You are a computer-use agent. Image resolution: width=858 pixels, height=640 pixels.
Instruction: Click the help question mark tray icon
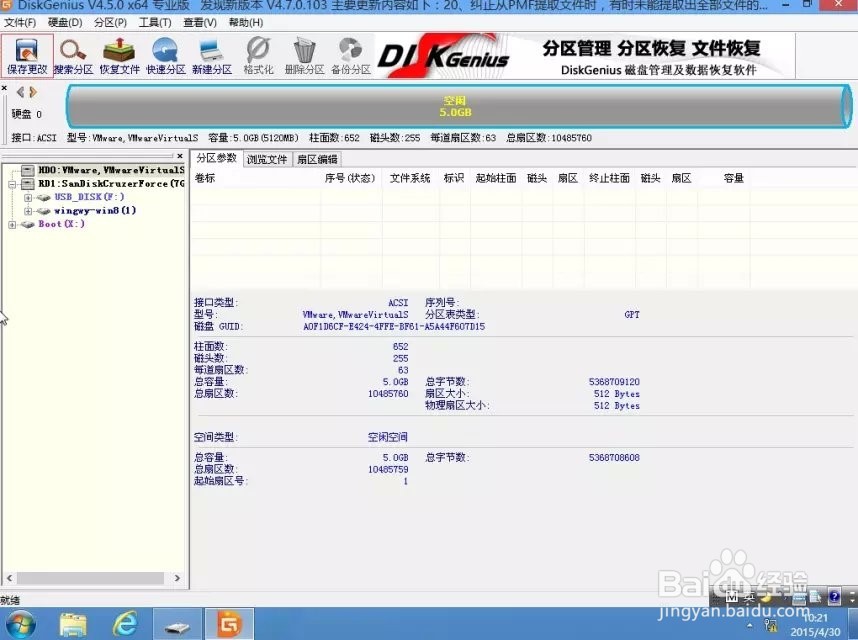(x=834, y=596)
